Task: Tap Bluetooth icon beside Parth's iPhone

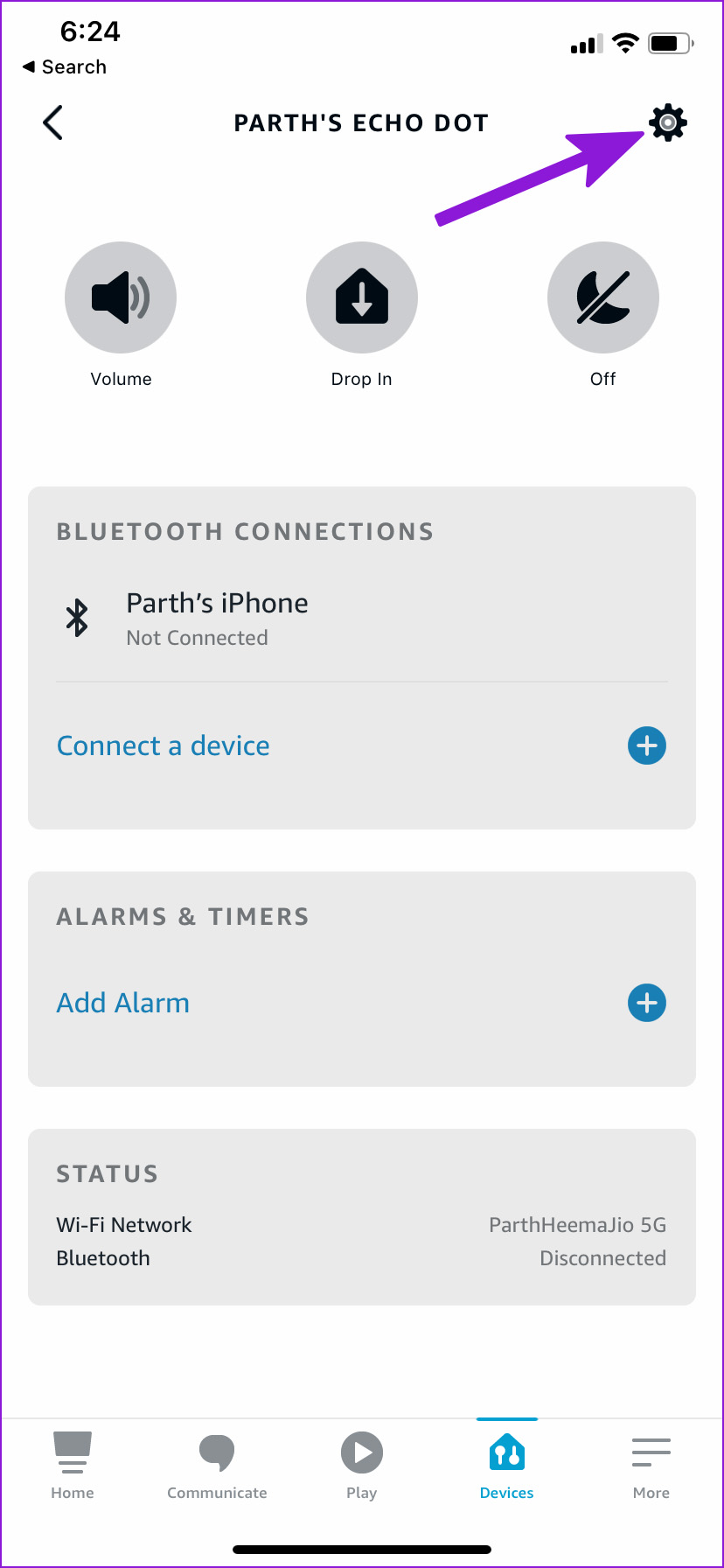Action: click(x=78, y=618)
